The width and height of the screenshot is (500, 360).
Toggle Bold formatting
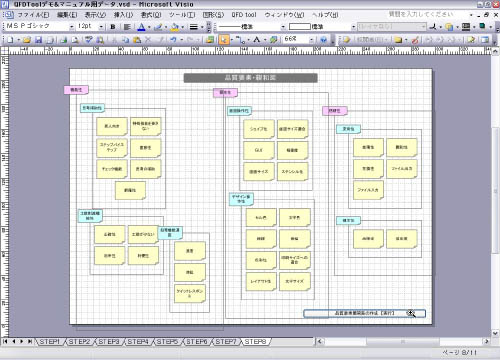(x=113, y=27)
